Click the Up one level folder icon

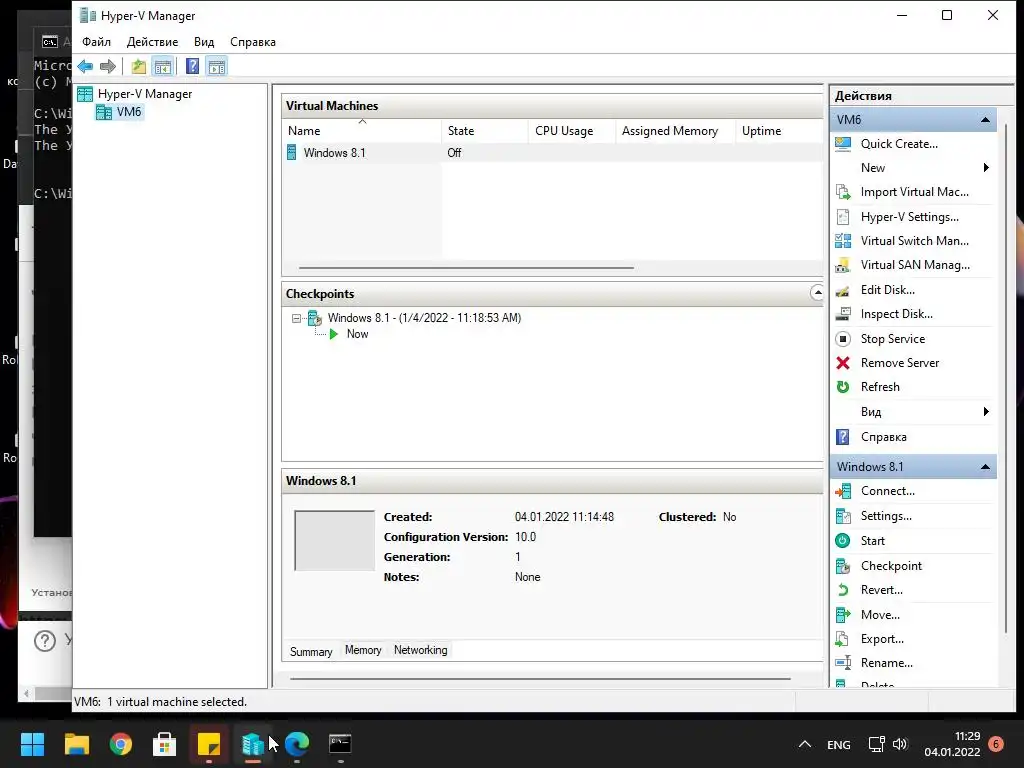coord(138,66)
